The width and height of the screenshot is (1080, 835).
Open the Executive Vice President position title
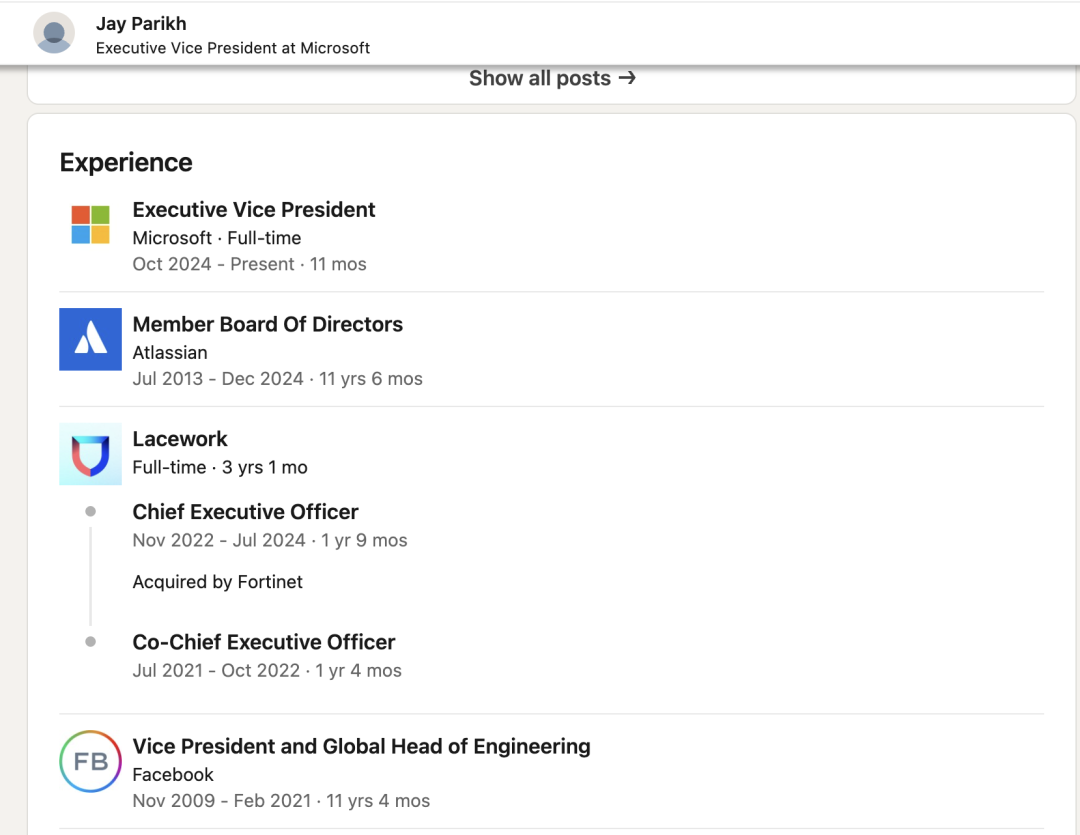(x=254, y=210)
